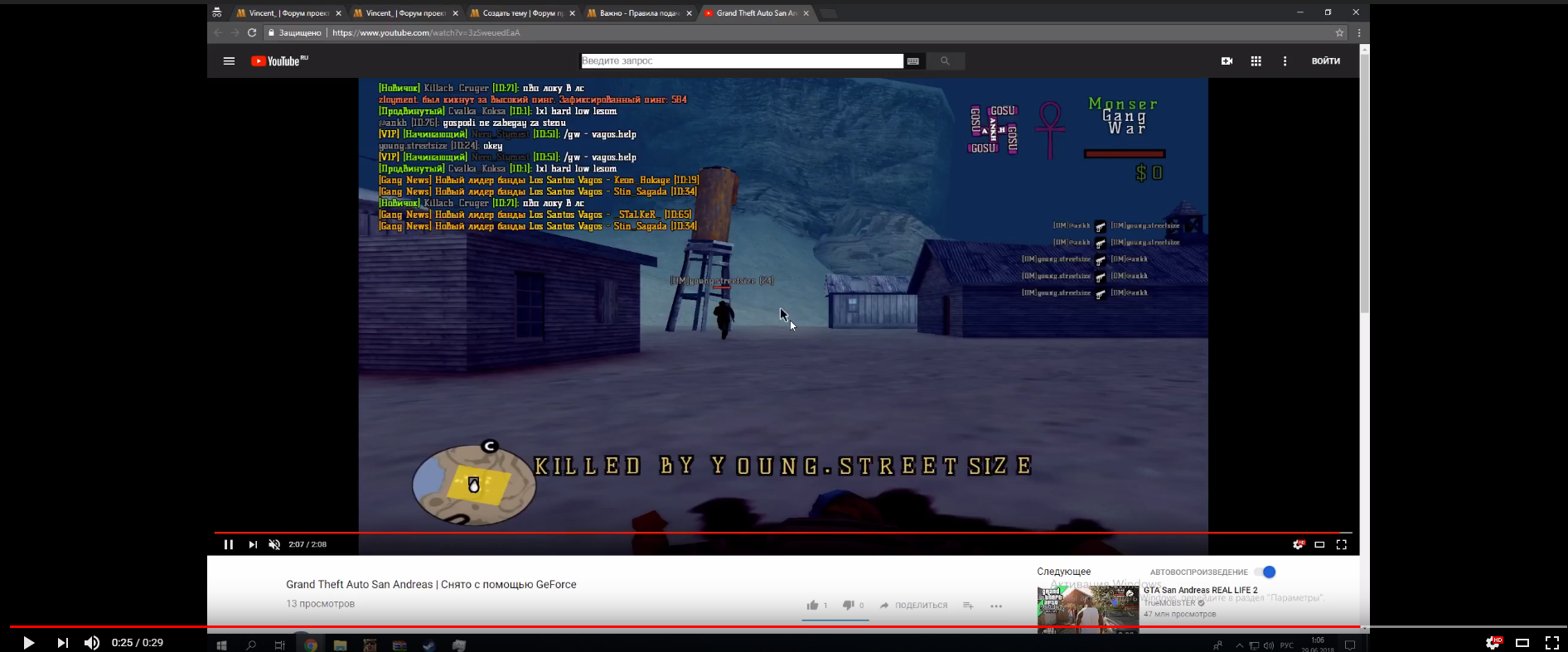Open more actions ellipsis below video
The image size is (1568, 652).
(996, 606)
